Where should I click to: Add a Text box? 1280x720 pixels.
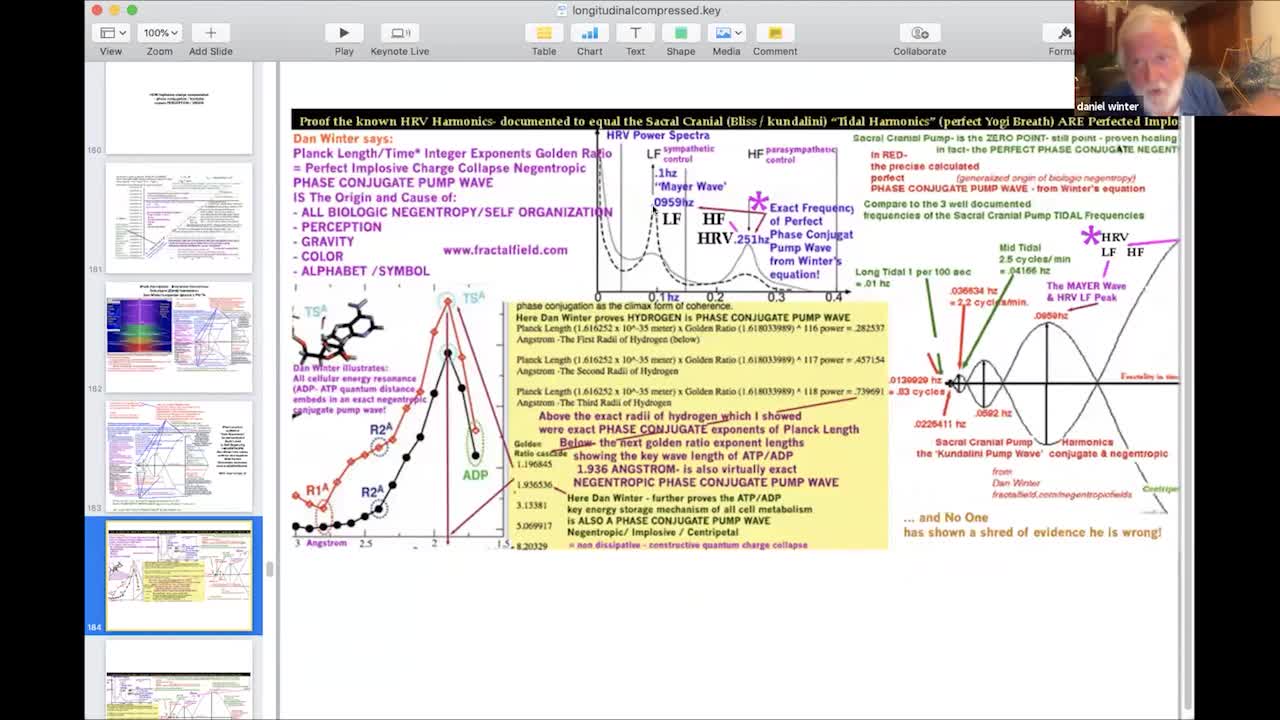635,33
